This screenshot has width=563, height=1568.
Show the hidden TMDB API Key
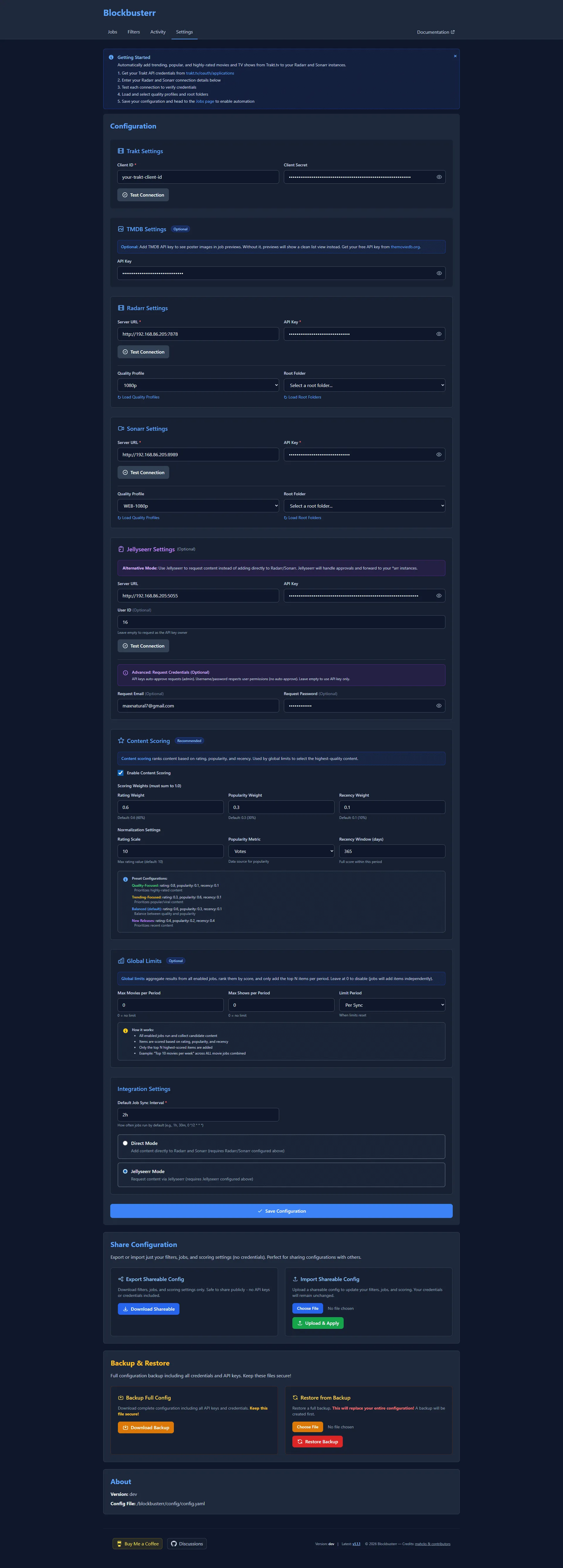pos(439,273)
